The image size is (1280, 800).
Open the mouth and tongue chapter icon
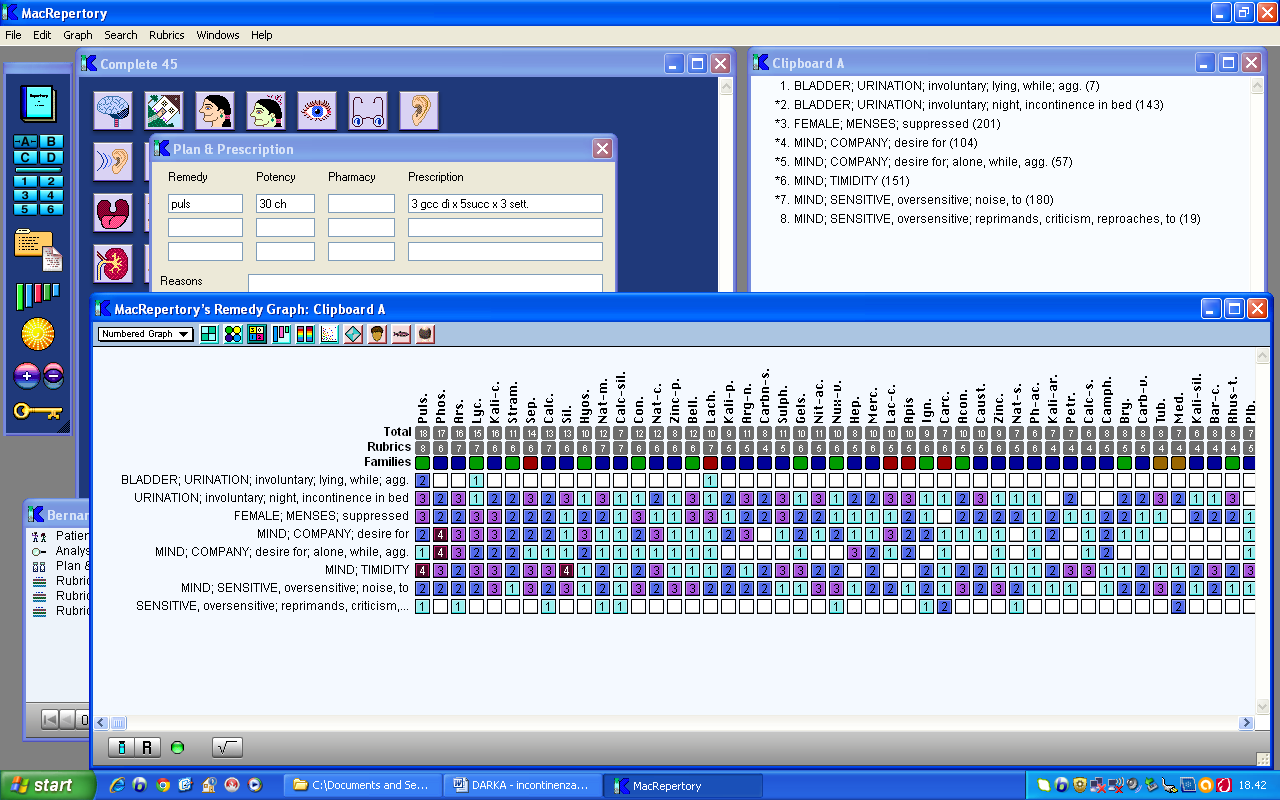pyautogui.click(x=113, y=212)
